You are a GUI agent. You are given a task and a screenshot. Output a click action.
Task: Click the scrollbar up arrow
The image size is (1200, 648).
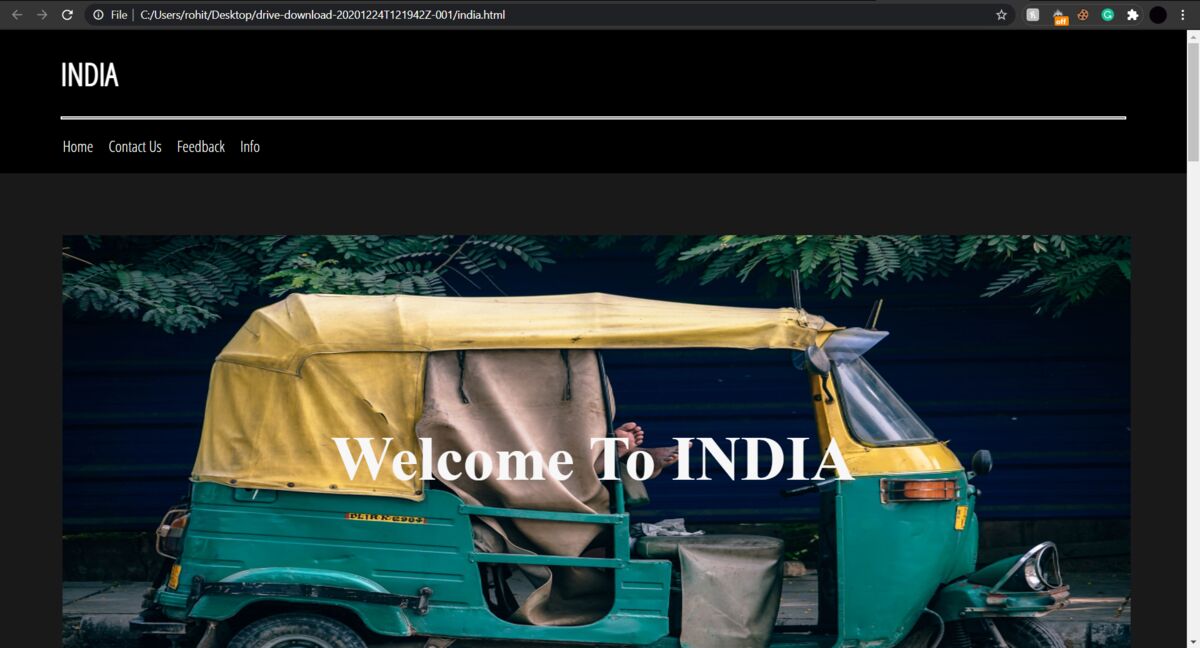pos(1193,36)
